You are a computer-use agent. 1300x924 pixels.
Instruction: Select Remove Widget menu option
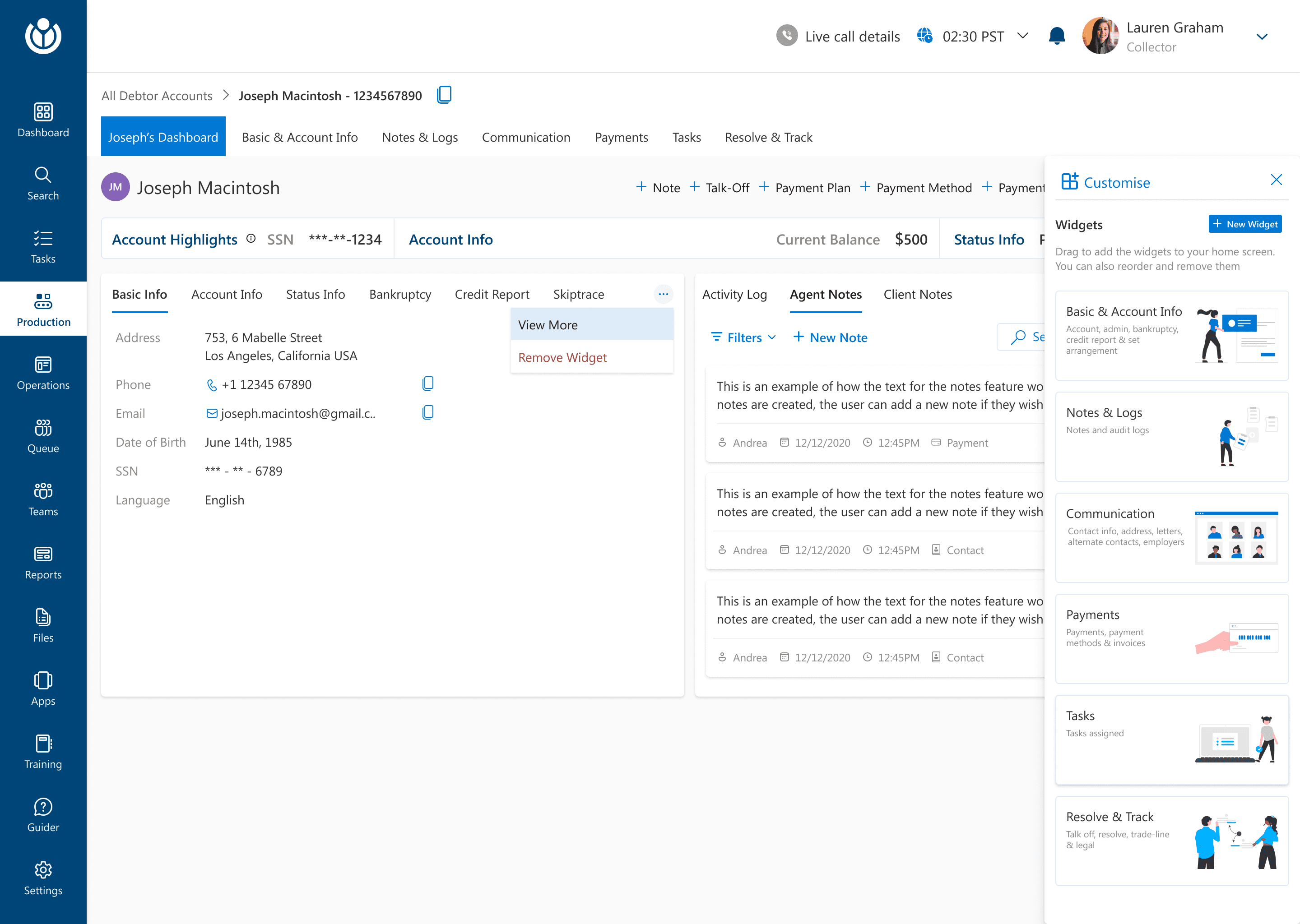562,357
